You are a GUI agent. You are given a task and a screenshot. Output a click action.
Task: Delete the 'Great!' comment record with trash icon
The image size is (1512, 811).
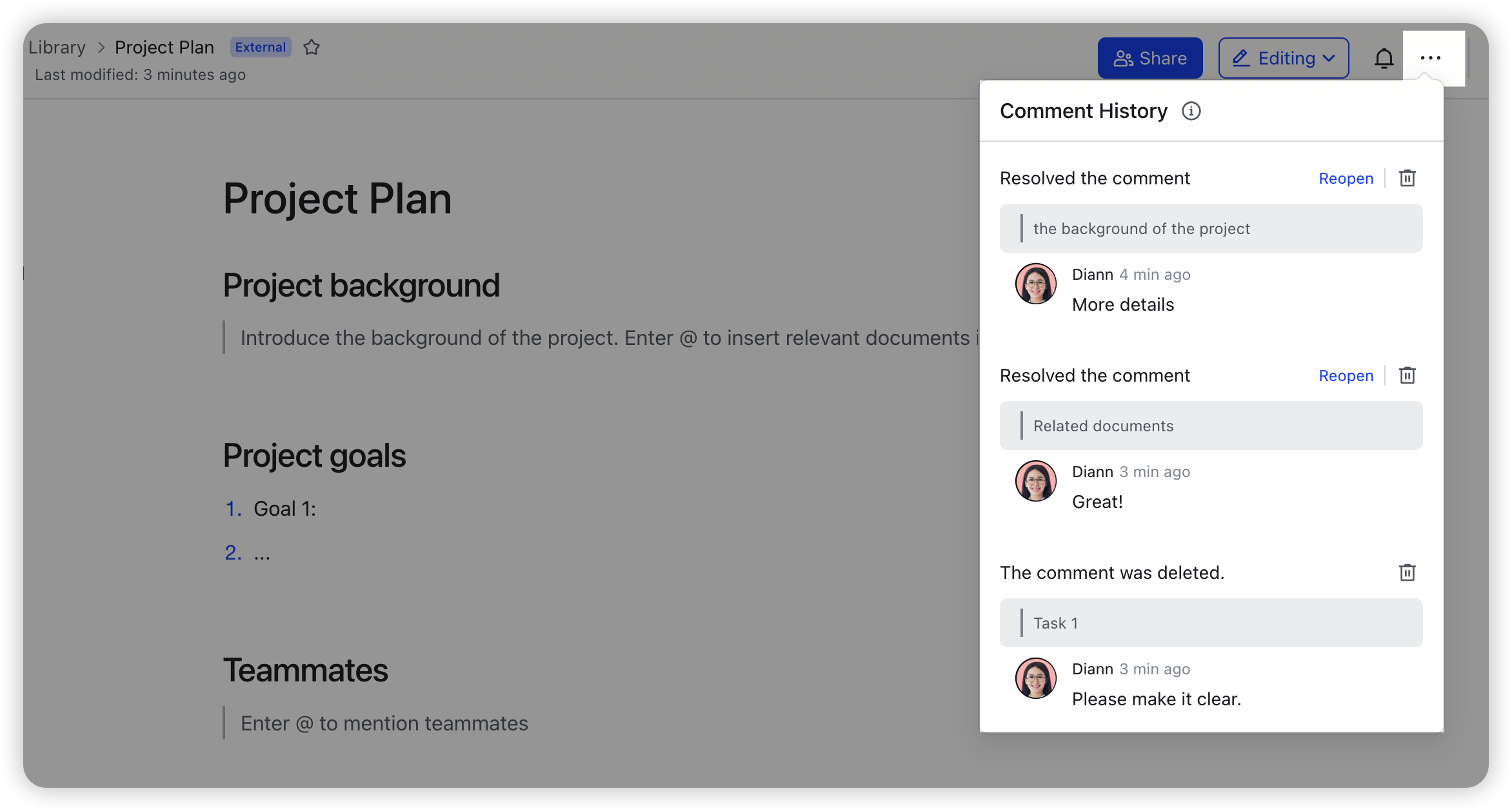pyautogui.click(x=1408, y=375)
